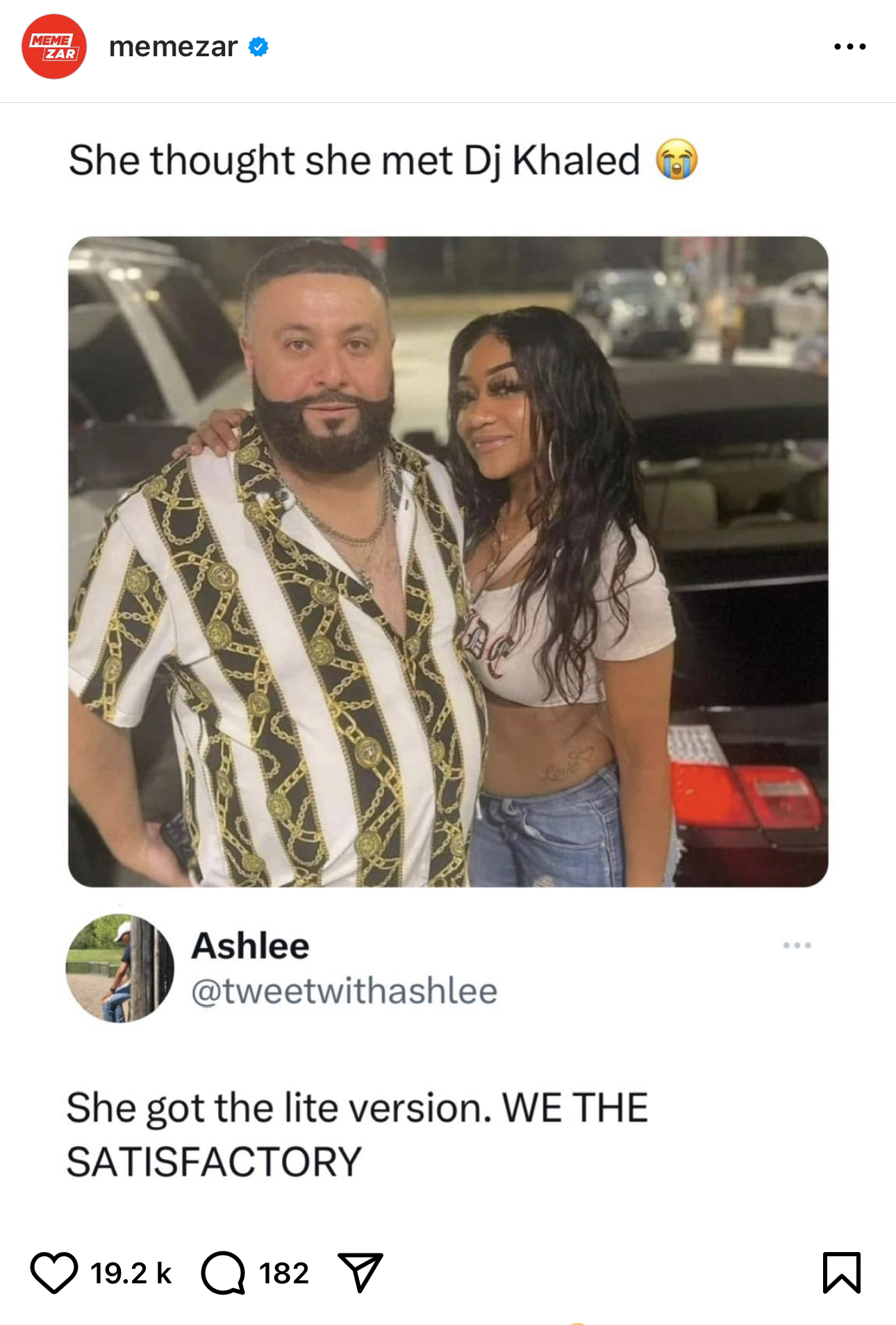Save the post with the bookmark icon

point(842,1272)
